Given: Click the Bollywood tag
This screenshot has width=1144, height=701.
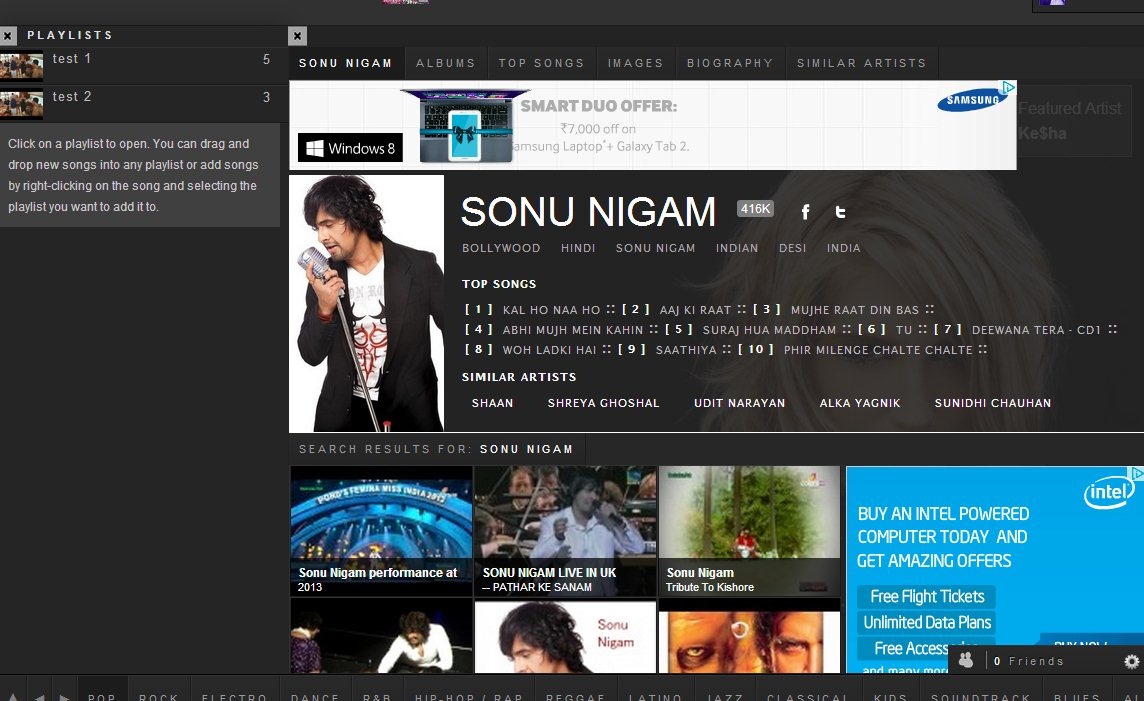Looking at the screenshot, I should point(501,248).
